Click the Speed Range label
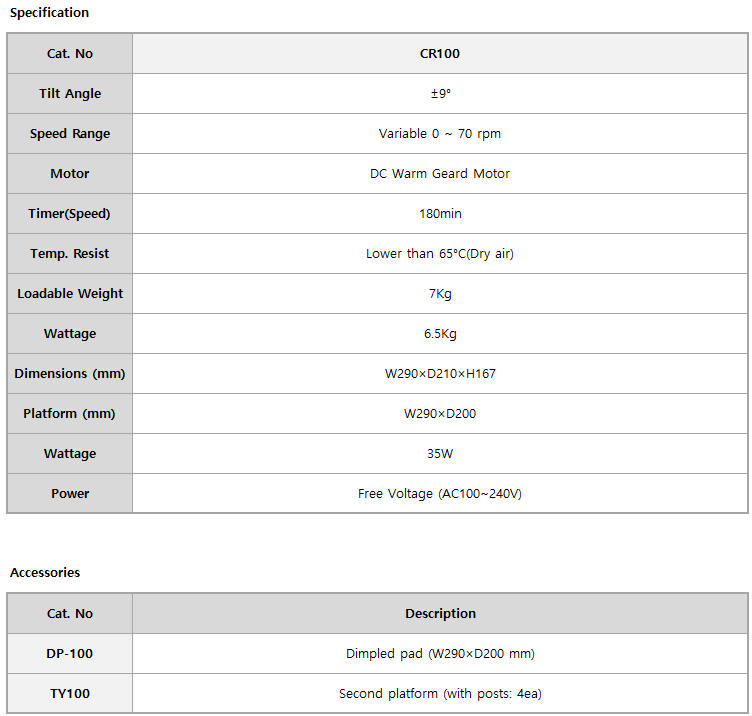Screen dimensions: 752x716 (x=70, y=133)
